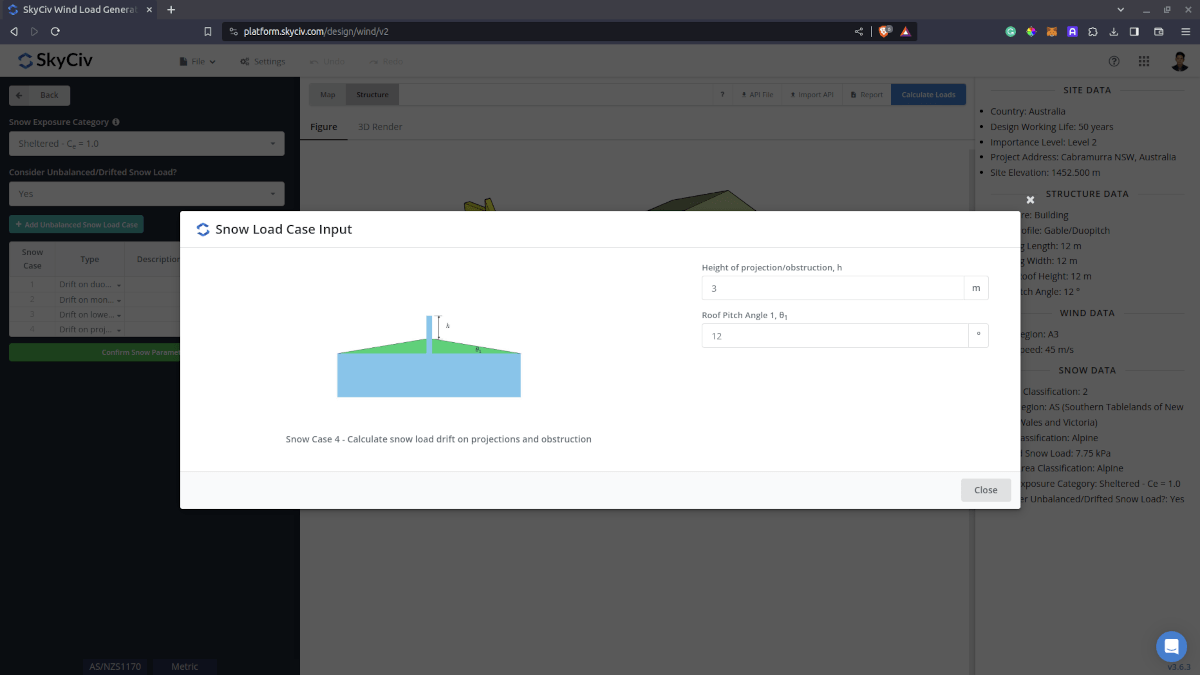Click the browser back arrow
This screenshot has width=1200, height=675.
(x=14, y=31)
